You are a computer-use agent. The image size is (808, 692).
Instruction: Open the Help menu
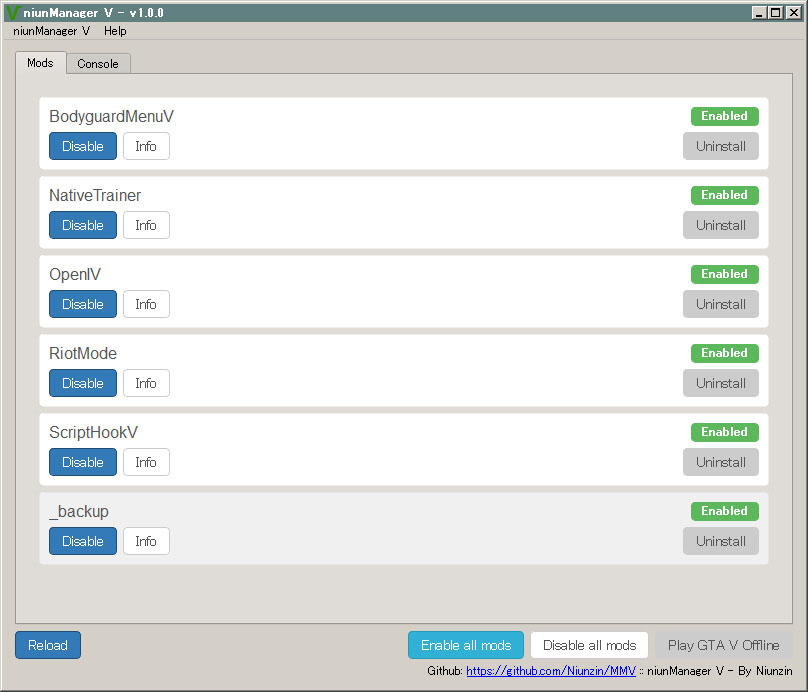[x=115, y=31]
